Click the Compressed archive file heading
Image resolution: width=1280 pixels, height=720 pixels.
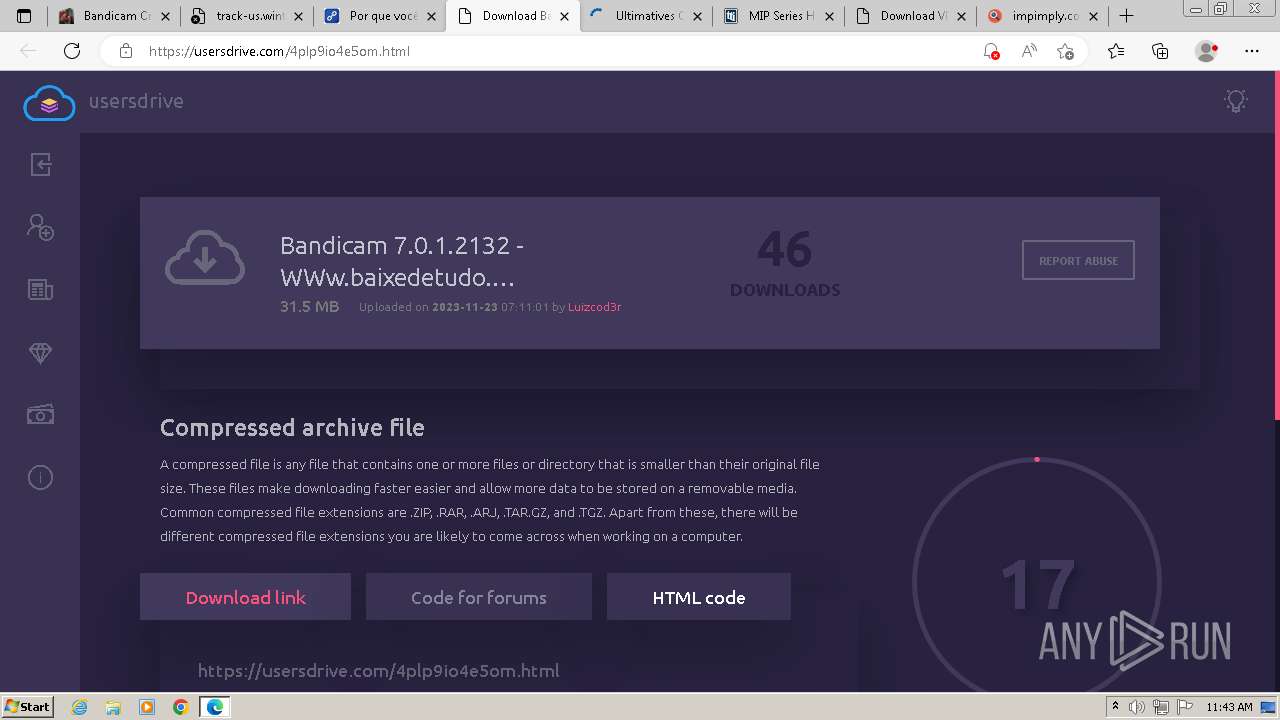pos(292,427)
